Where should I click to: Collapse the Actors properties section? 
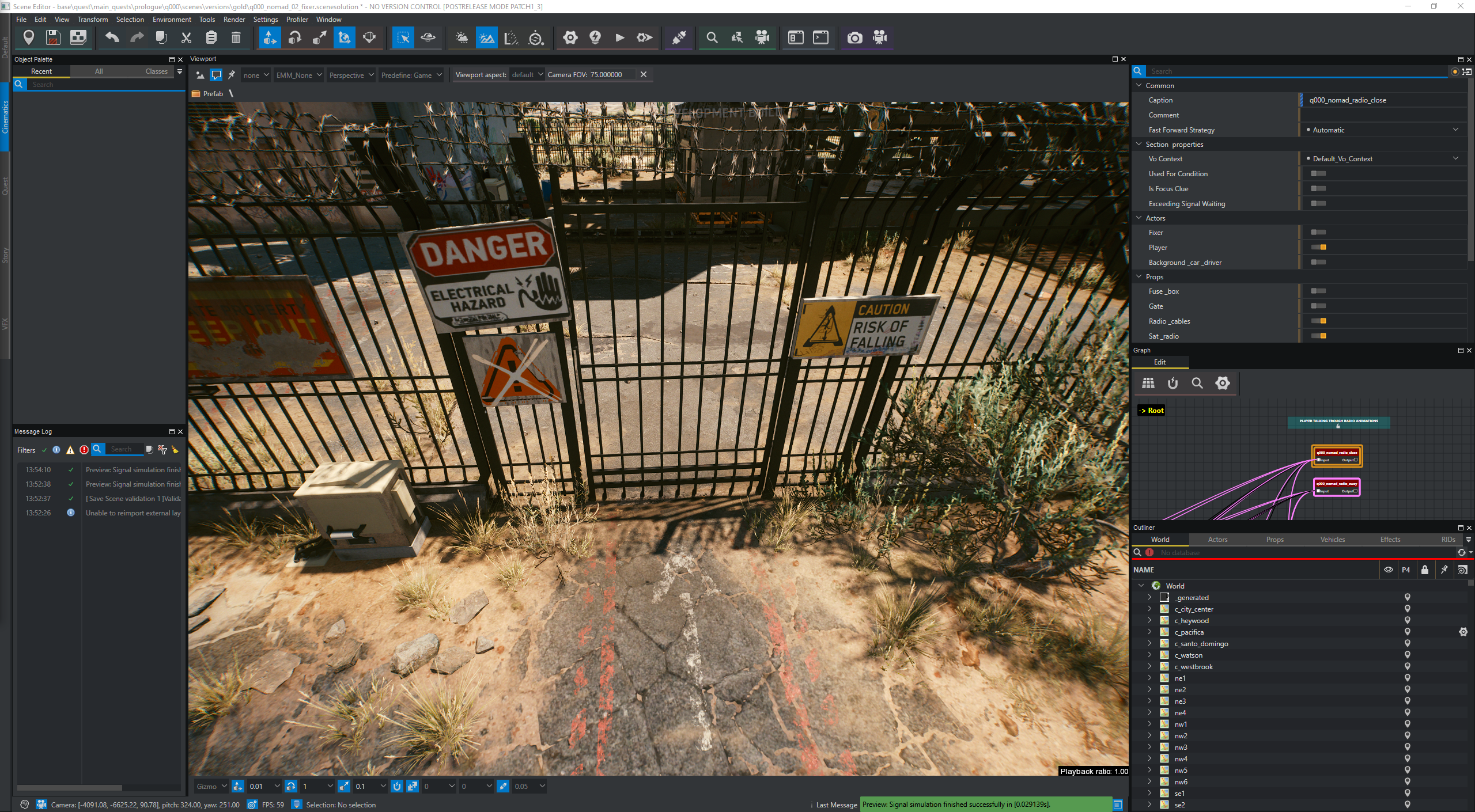tap(1139, 218)
